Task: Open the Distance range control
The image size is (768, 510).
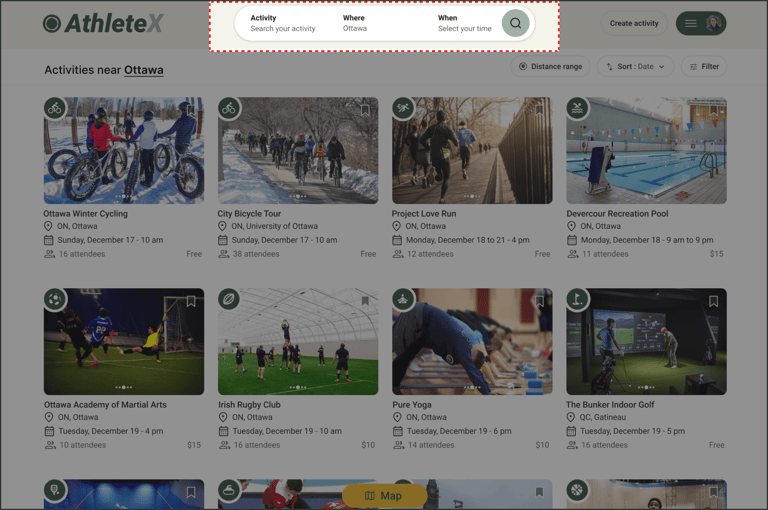Action: point(551,67)
